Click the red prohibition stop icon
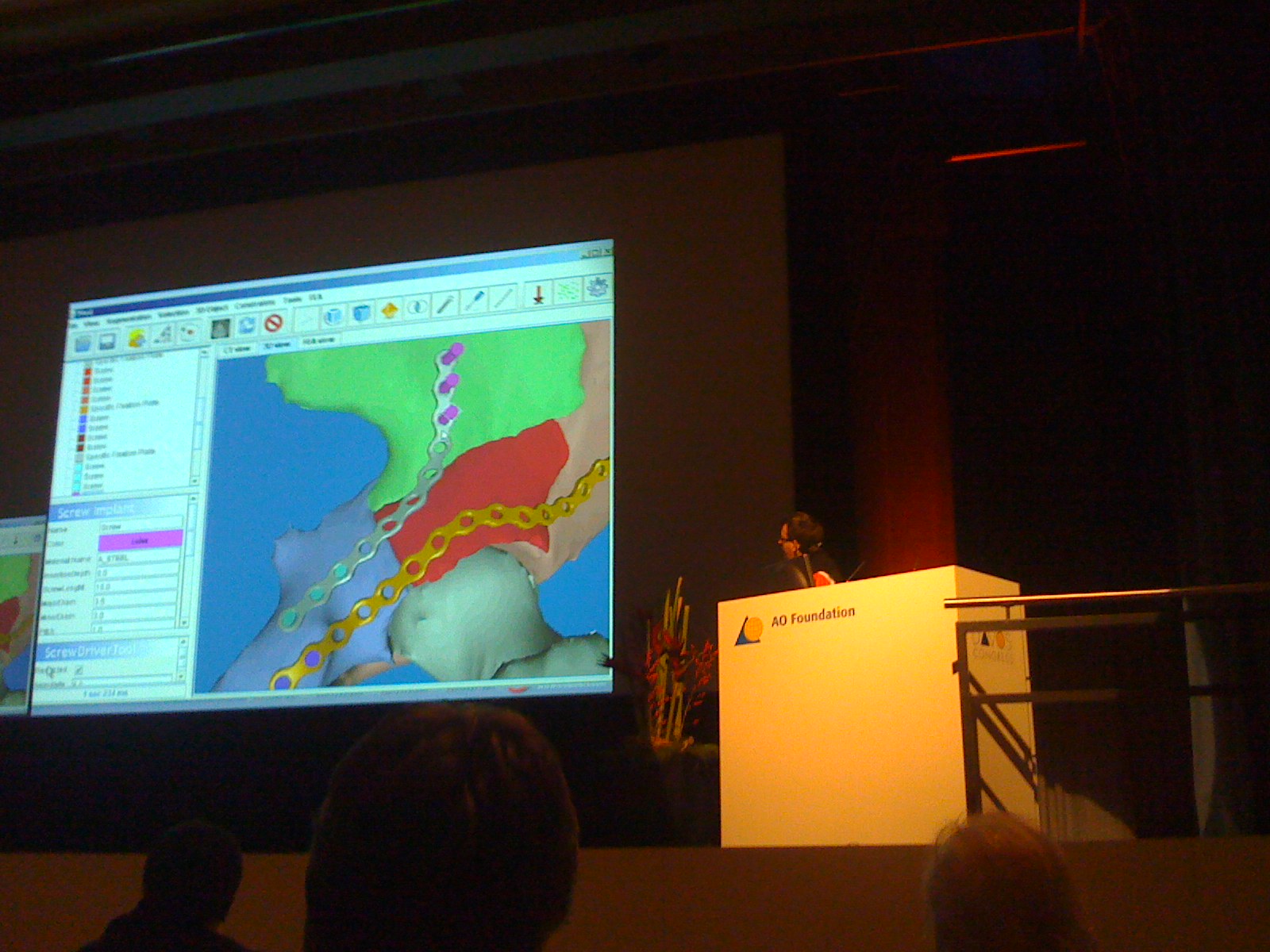1270x952 pixels. tap(274, 324)
